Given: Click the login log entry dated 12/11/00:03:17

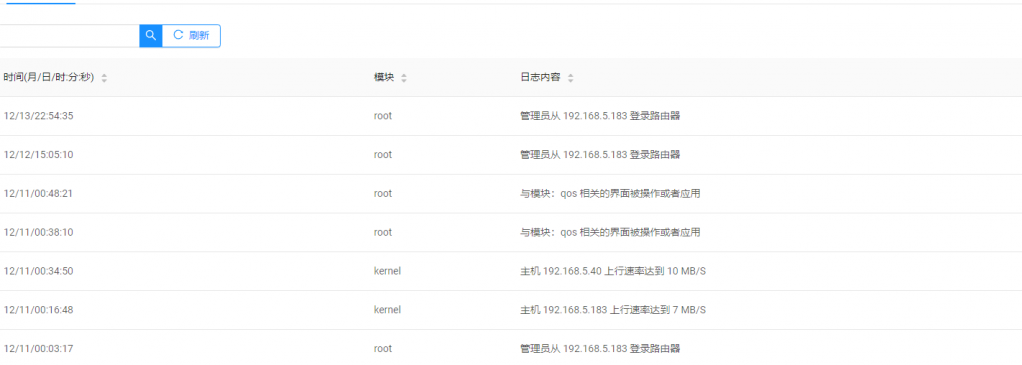Looking at the screenshot, I should [600, 349].
